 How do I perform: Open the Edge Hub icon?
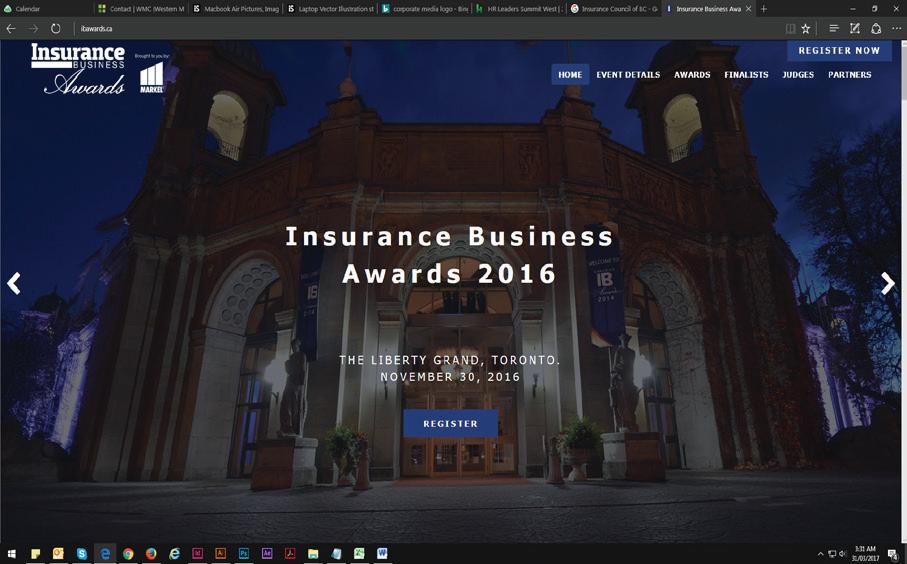click(x=834, y=28)
